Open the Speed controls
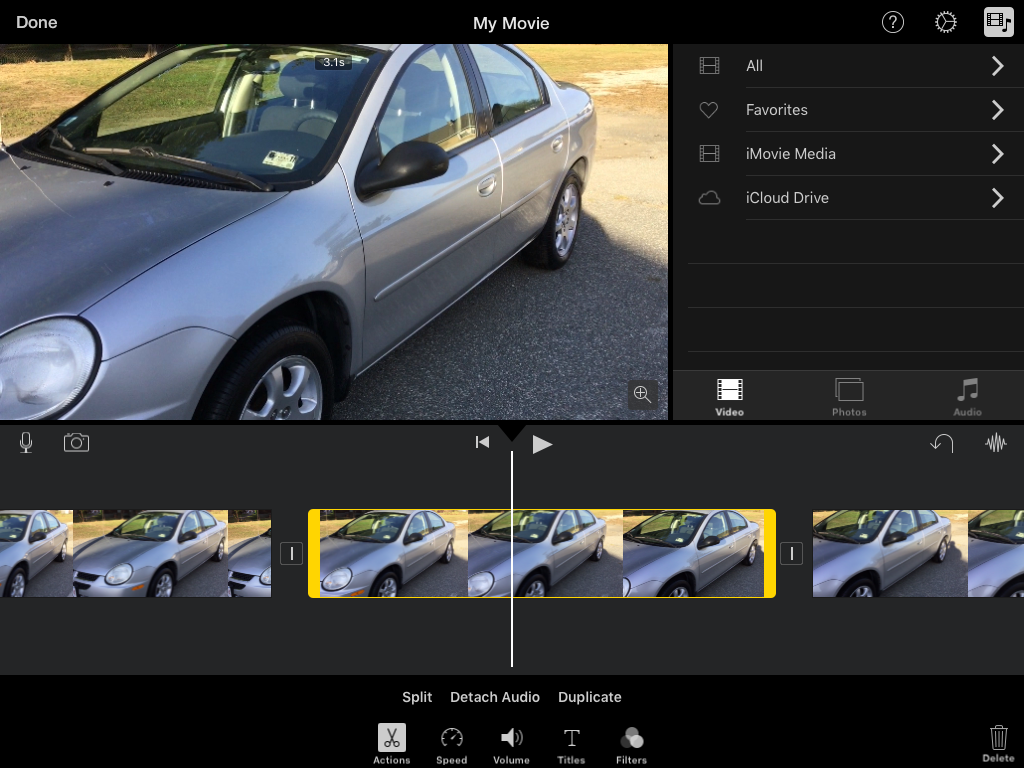The height and width of the screenshot is (768, 1024). tap(451, 746)
